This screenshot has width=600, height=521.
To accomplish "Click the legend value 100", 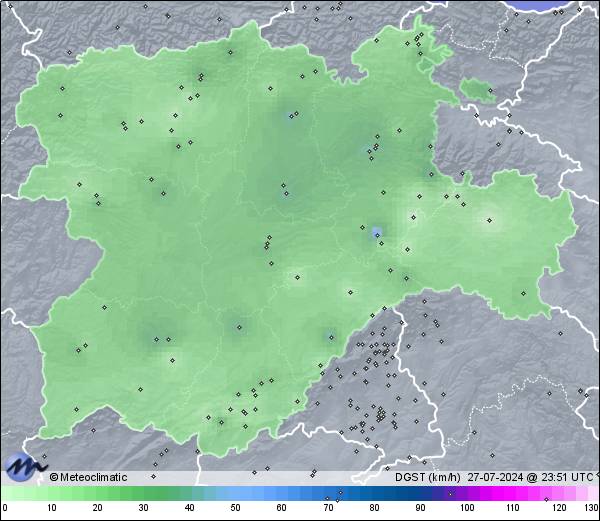I will 467,508.
